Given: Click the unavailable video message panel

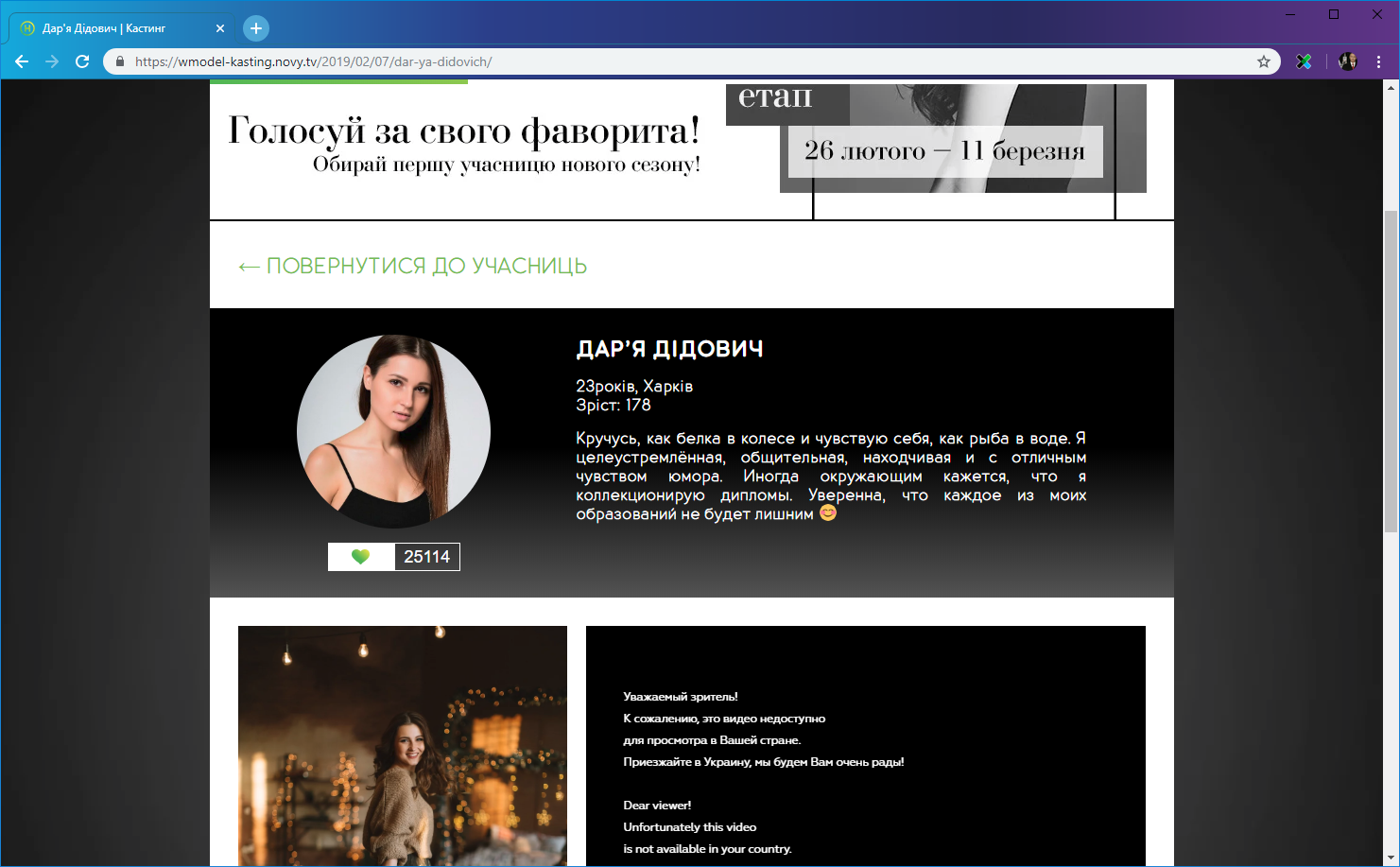Looking at the screenshot, I should click(x=866, y=746).
